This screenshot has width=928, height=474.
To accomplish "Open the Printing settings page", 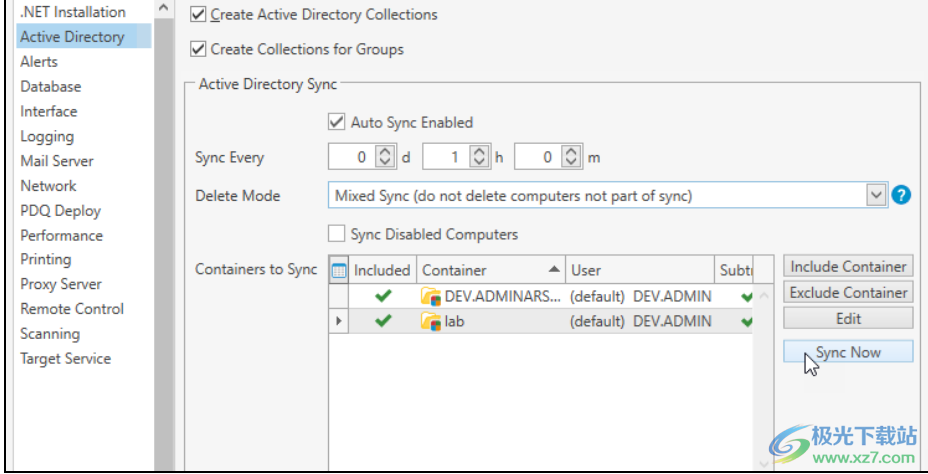I will [46, 259].
